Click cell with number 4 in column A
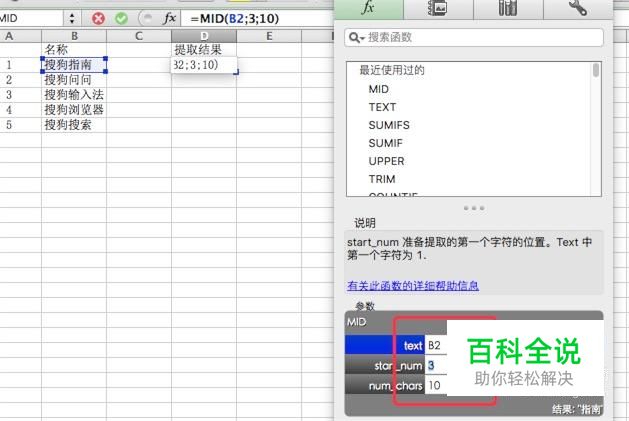629x421 pixels. tap(20, 110)
